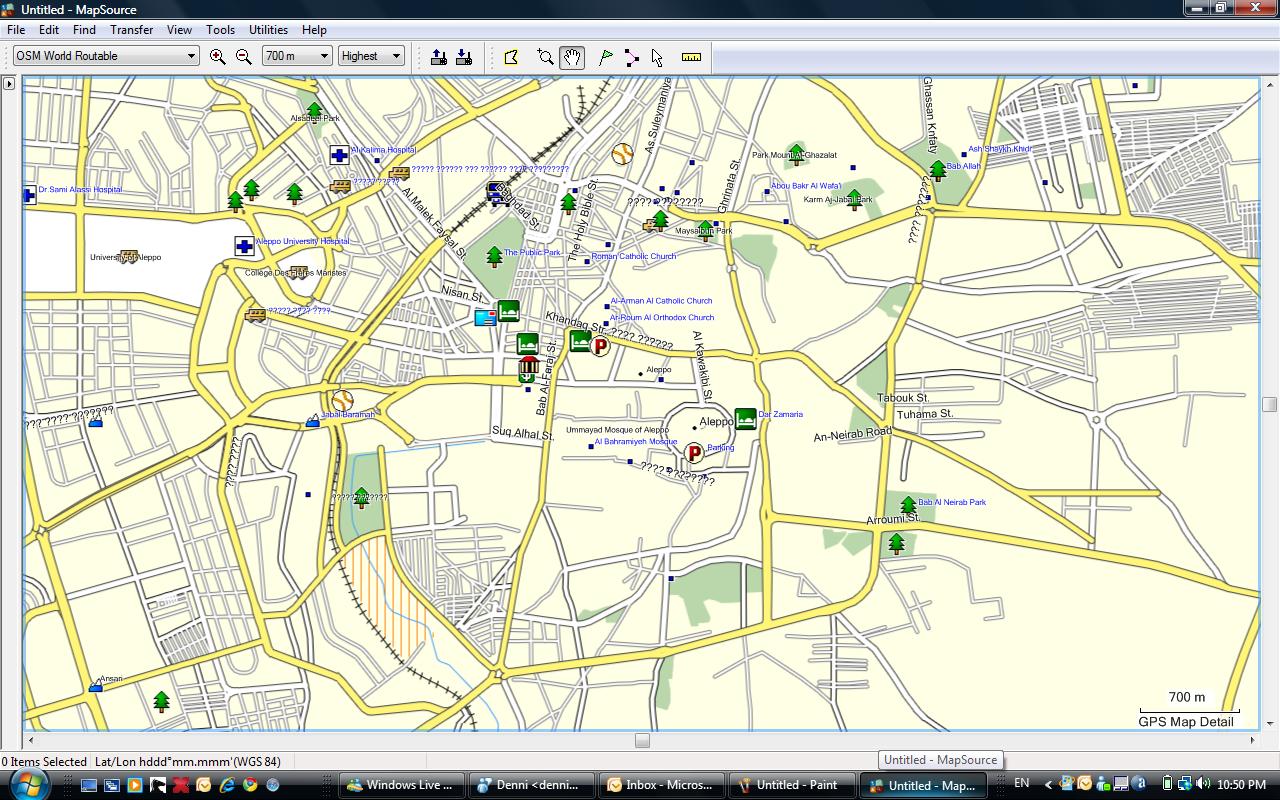Click the map's horizontal scrollbar left arrow
This screenshot has height=800, width=1280.
point(31,741)
